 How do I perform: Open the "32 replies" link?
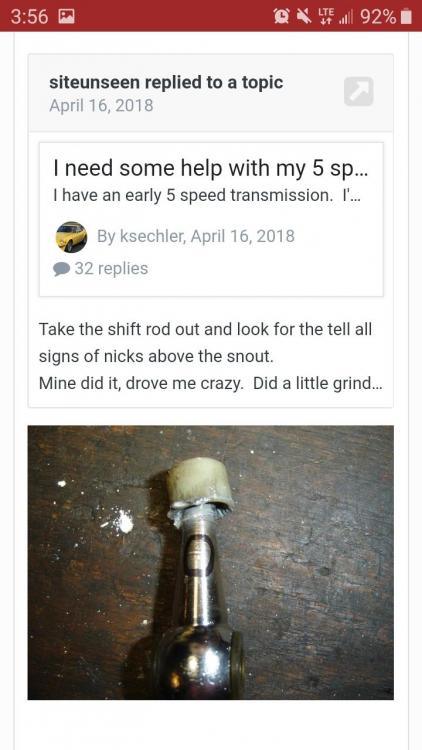(111, 268)
